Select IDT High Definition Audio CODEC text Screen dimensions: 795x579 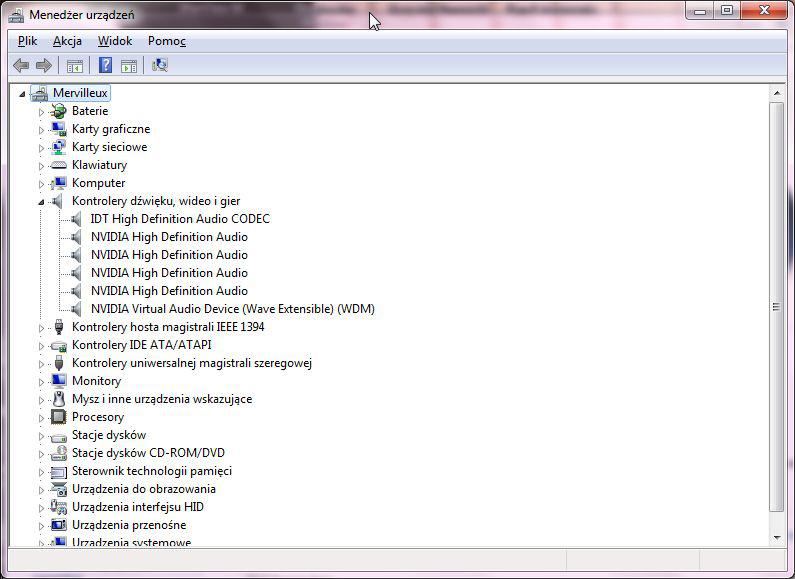click(180, 219)
